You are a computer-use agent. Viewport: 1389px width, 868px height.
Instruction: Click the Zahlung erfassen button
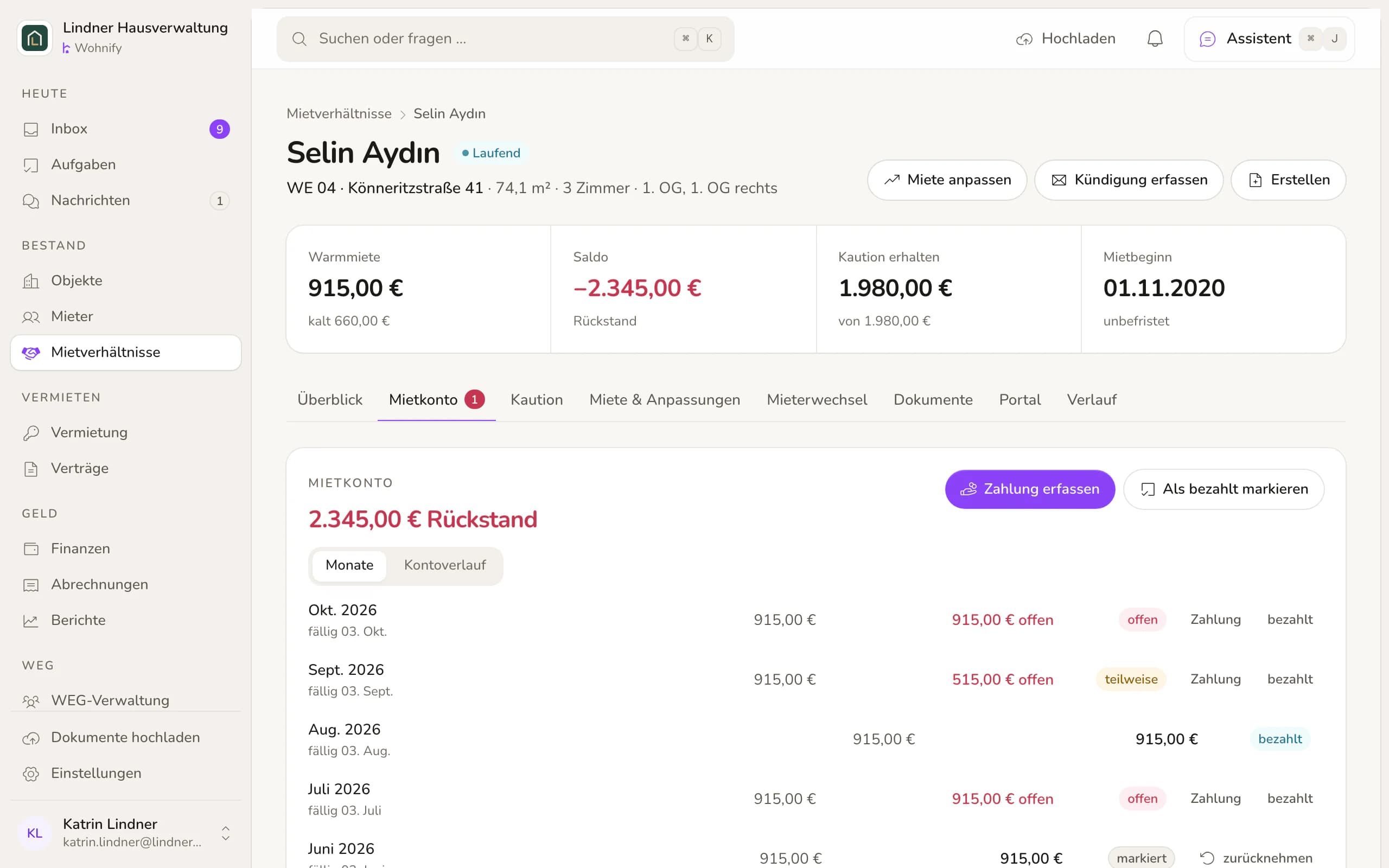pos(1030,489)
